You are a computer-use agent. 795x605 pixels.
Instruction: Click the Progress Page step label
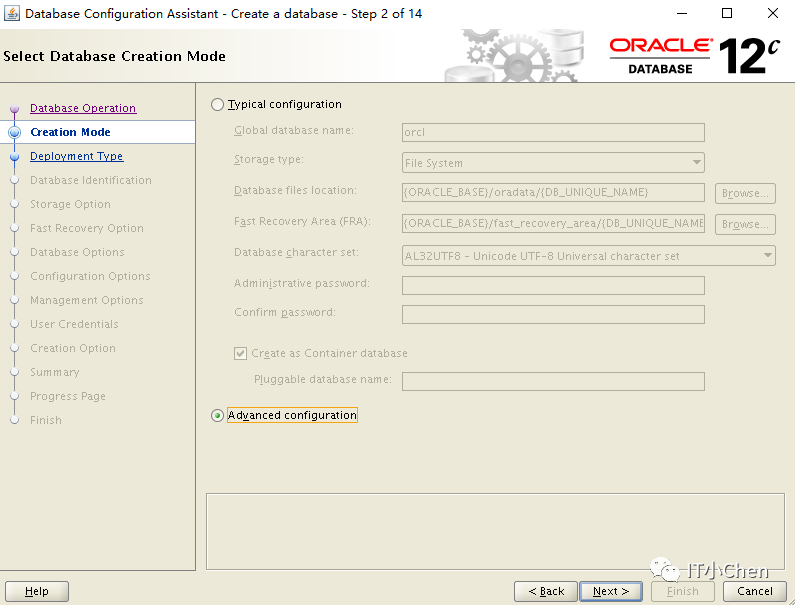pyautogui.click(x=68, y=396)
